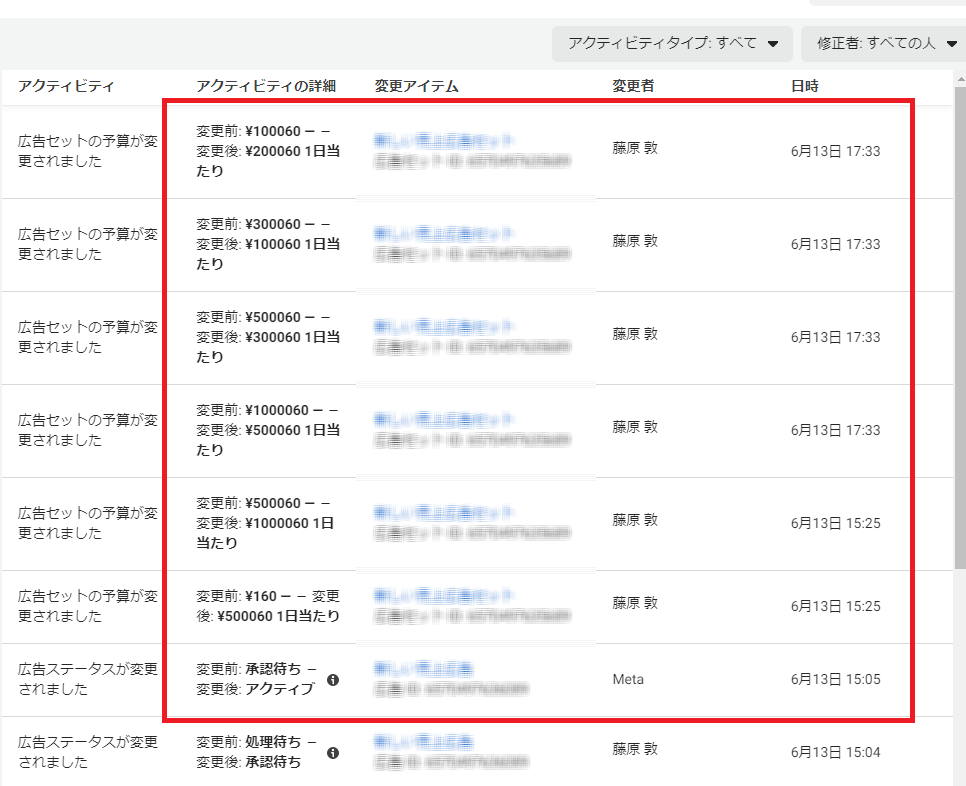
Task: Open ad link in the 6月13日 15:04 row
Action: click(x=424, y=742)
